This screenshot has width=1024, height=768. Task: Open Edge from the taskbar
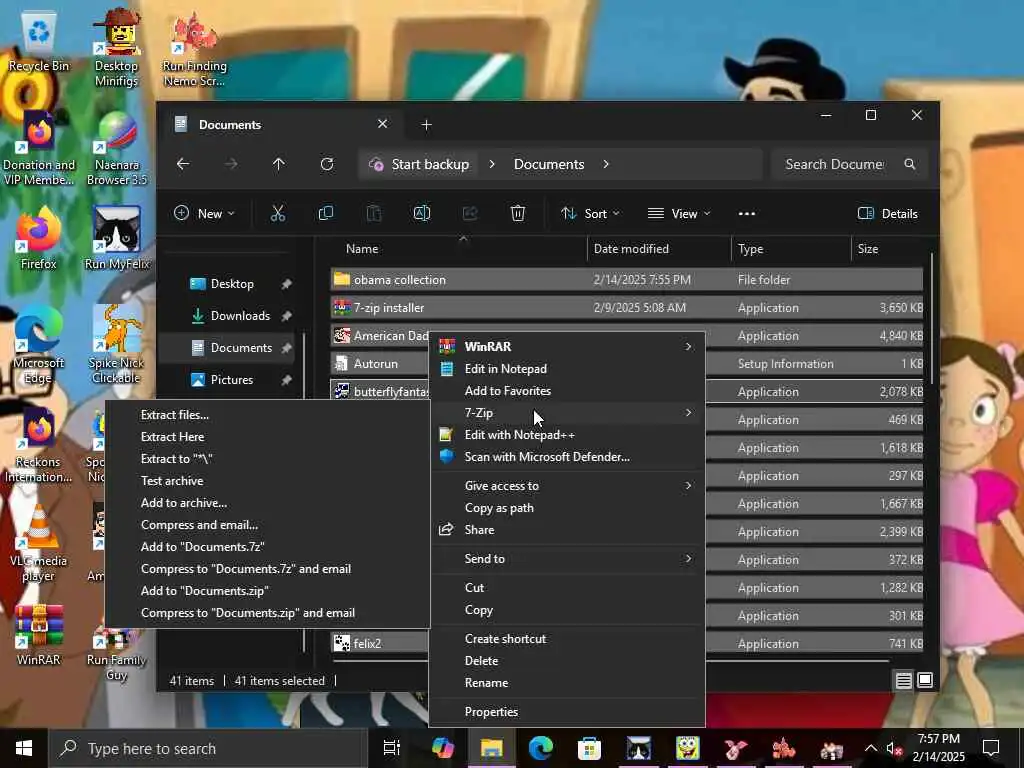click(x=541, y=748)
